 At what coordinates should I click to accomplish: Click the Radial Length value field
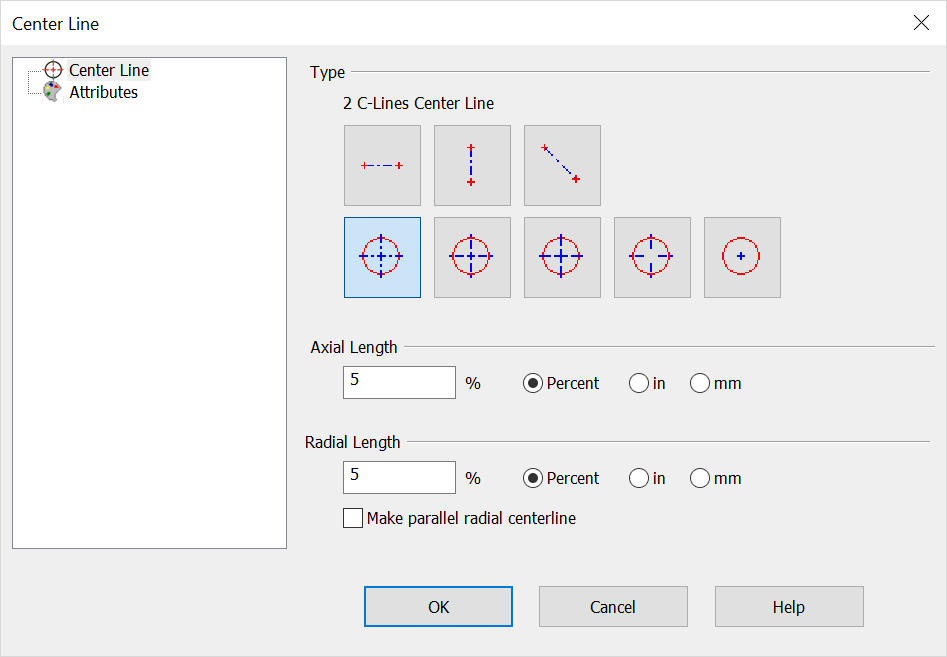pyautogui.click(x=398, y=477)
